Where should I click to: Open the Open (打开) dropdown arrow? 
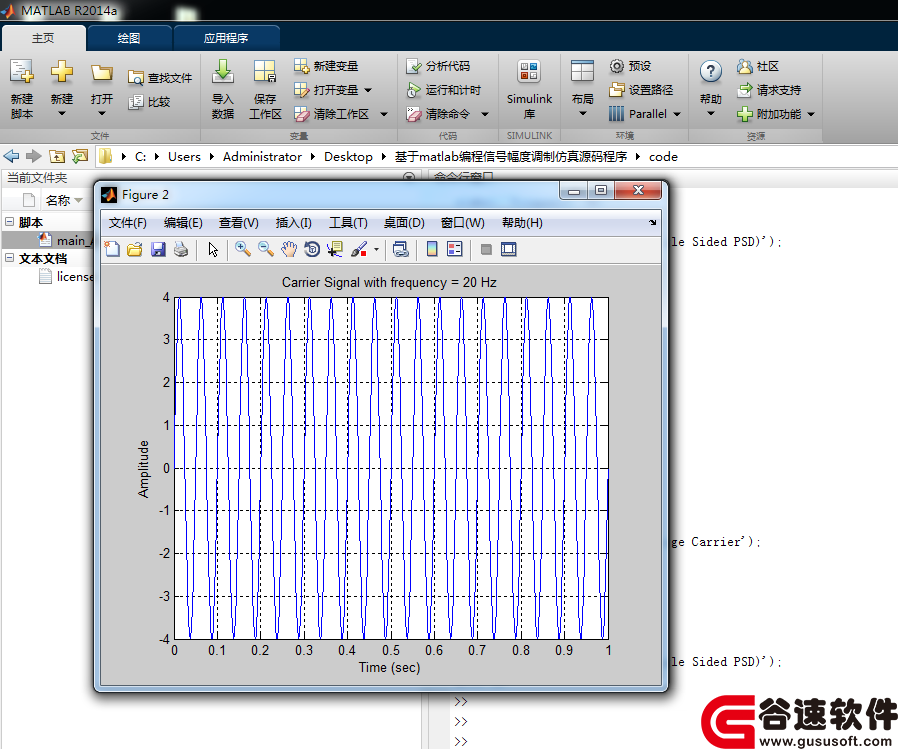pos(101,113)
